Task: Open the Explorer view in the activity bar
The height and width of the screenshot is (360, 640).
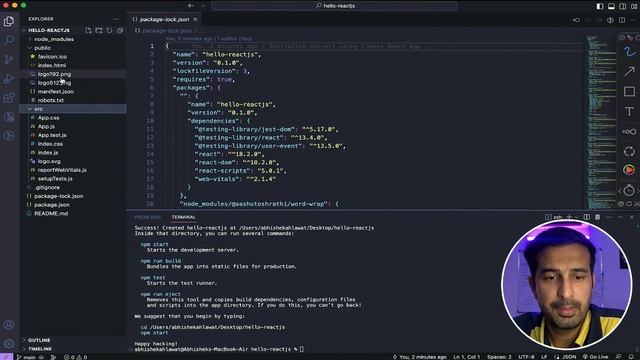Action: click(9, 21)
